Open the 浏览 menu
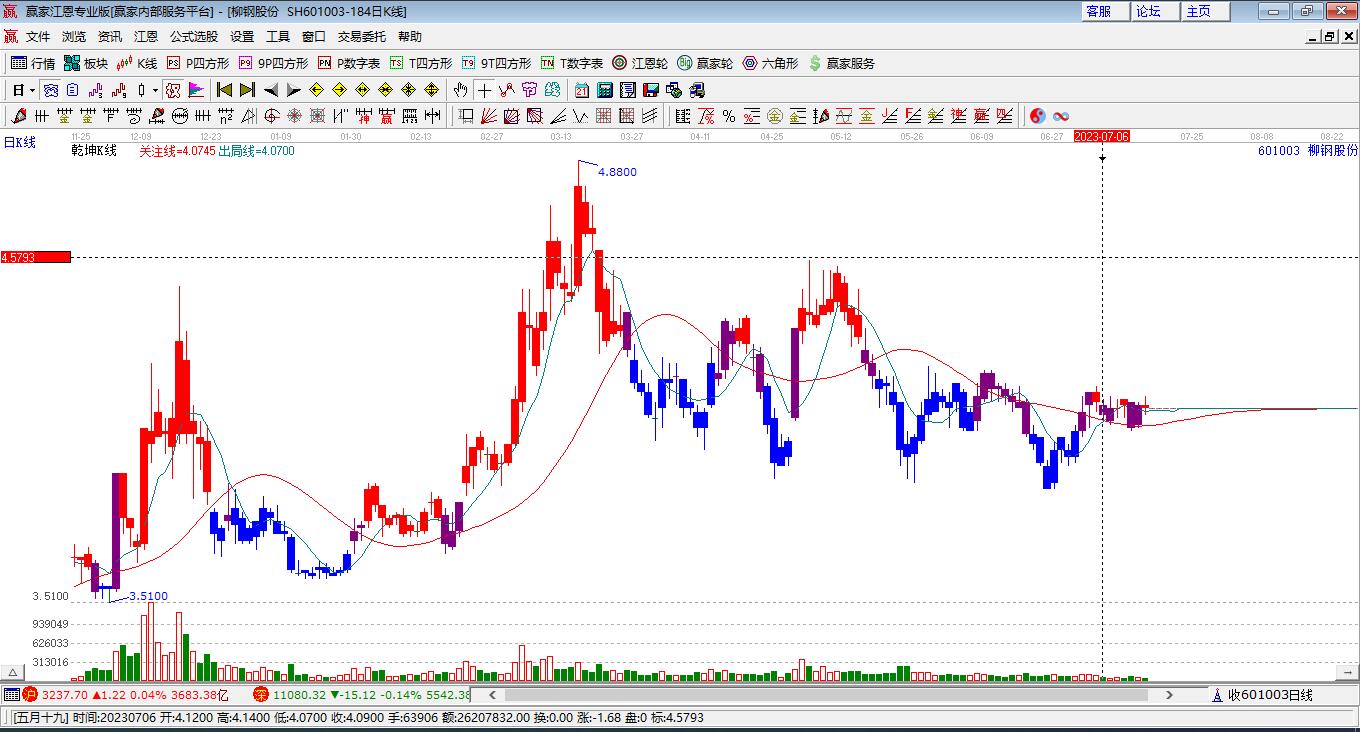The image size is (1360, 732). click(x=74, y=37)
